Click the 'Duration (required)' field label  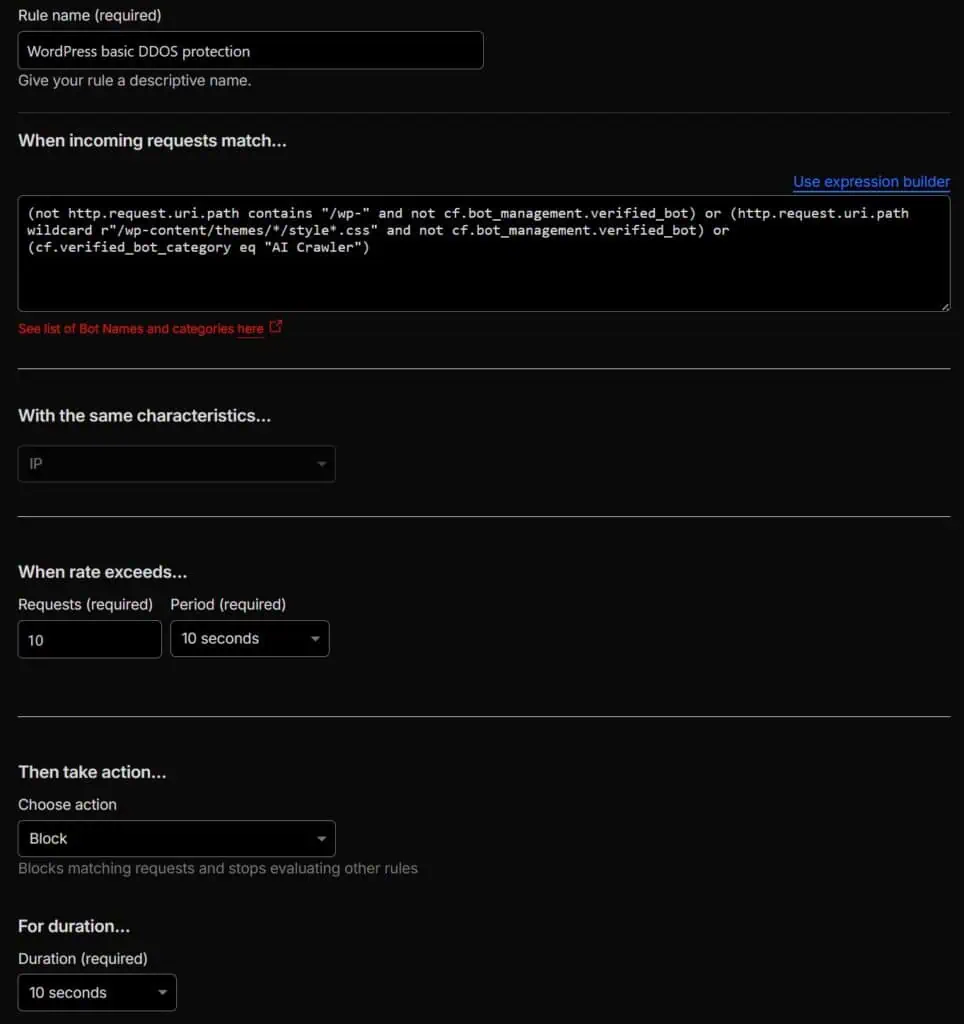pyautogui.click(x=83, y=958)
